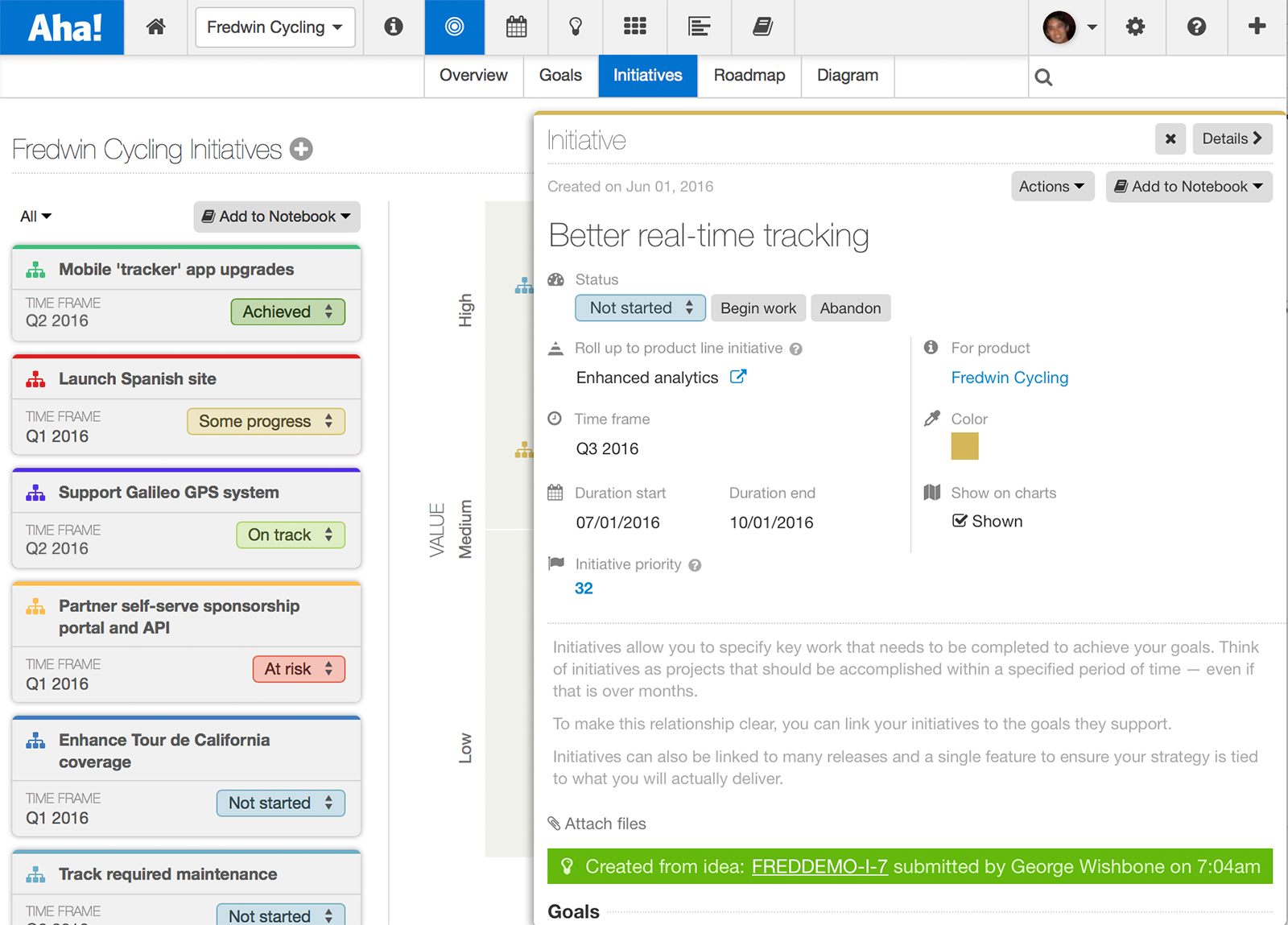Image resolution: width=1288 pixels, height=925 pixels.
Task: Click the Abandon button
Action: click(x=851, y=308)
